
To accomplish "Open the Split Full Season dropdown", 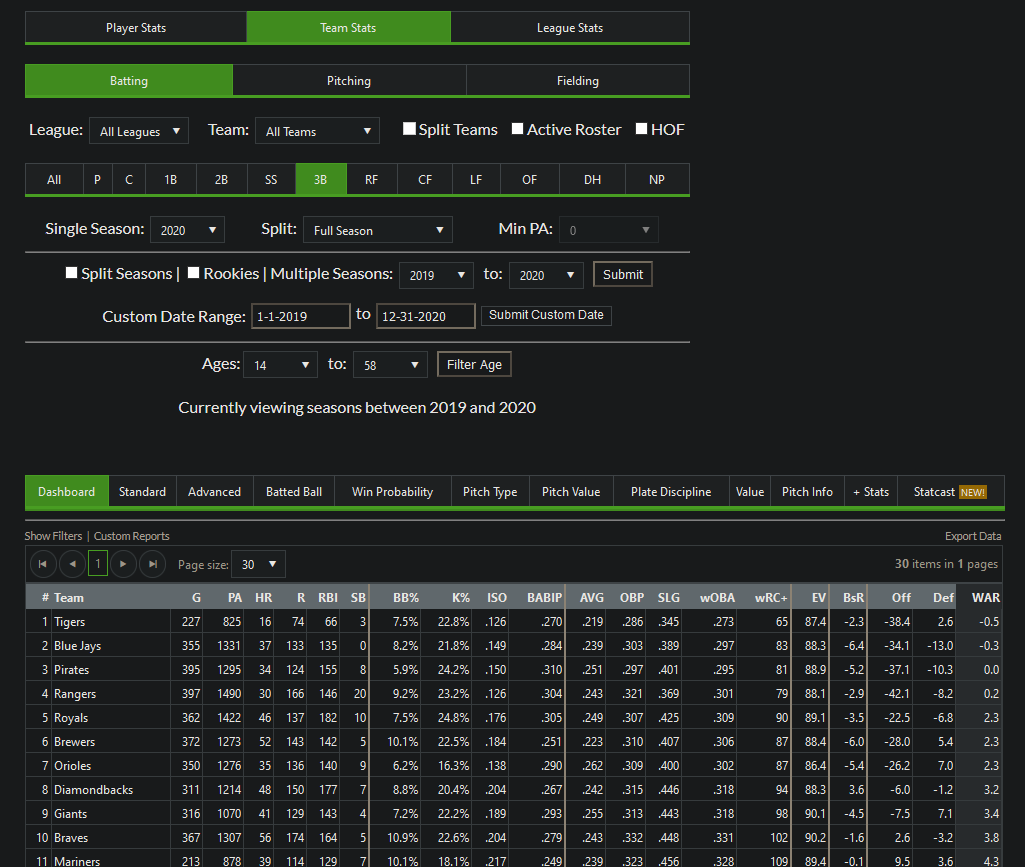I will 378,230.
